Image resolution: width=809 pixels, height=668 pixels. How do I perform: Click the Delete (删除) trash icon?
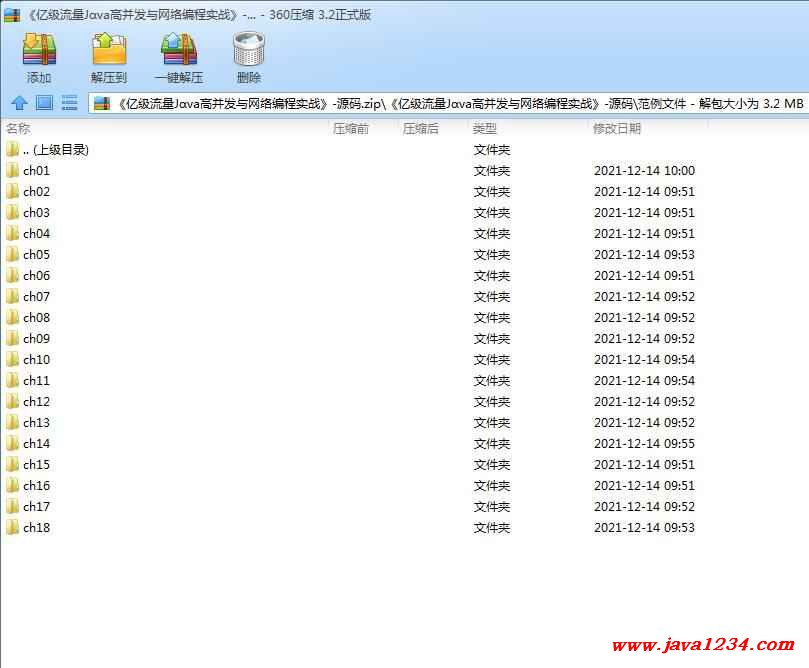248,50
